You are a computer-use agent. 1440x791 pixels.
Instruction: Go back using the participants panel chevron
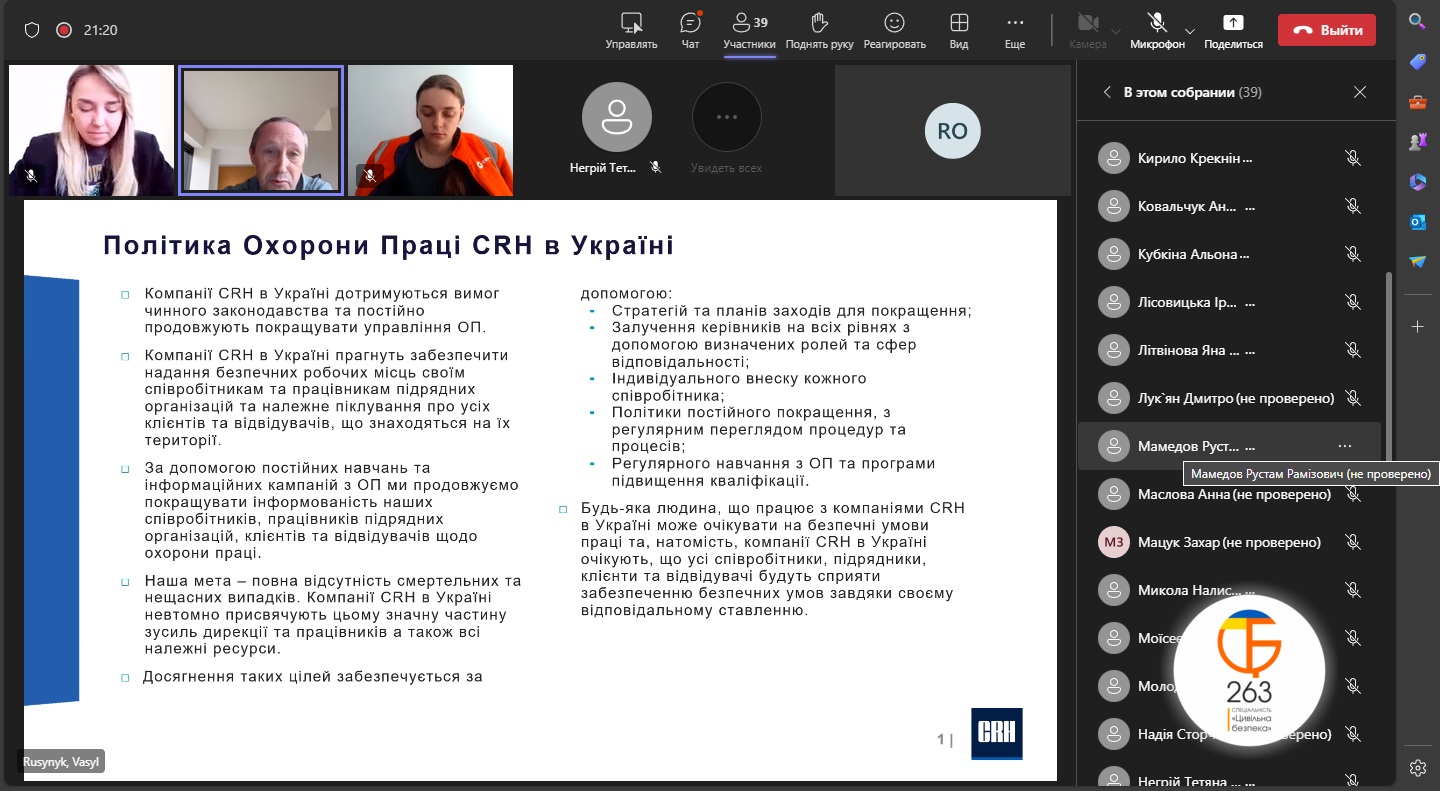1107,92
